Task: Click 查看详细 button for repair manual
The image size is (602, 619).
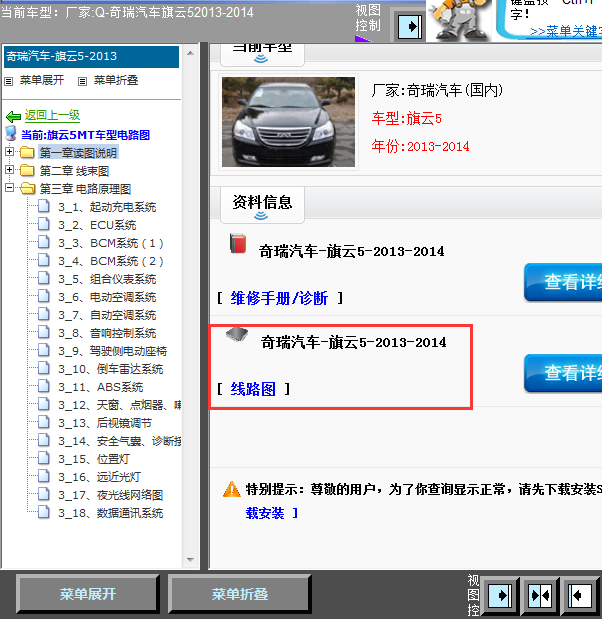Action: point(563,282)
